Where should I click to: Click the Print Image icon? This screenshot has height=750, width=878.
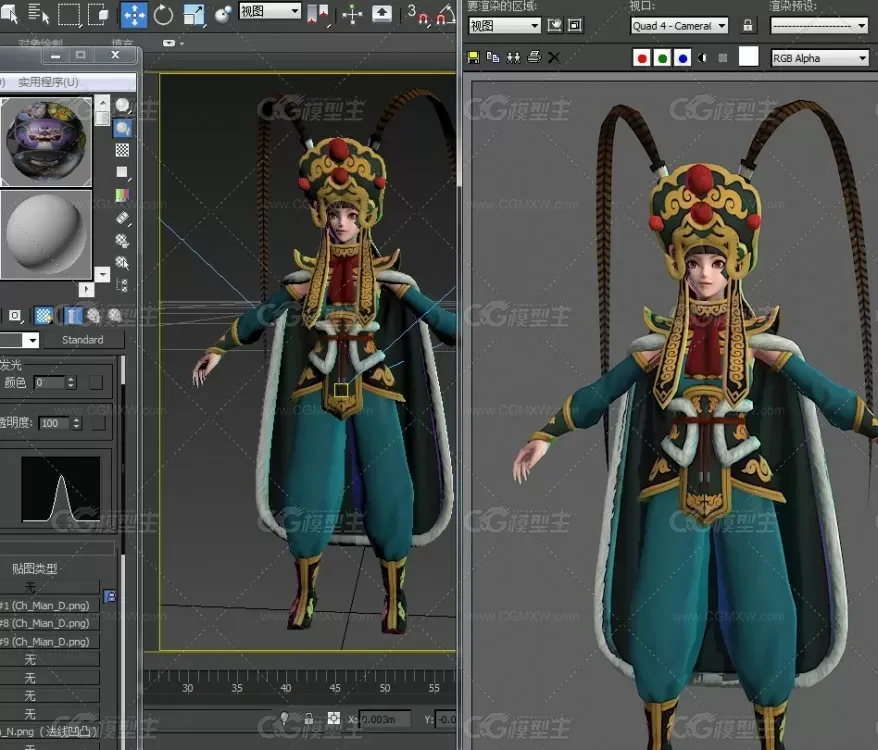coord(534,57)
